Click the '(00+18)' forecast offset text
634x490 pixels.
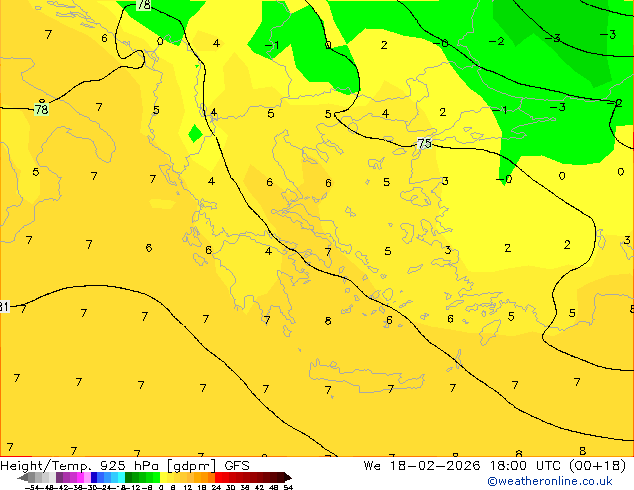pos(597,466)
